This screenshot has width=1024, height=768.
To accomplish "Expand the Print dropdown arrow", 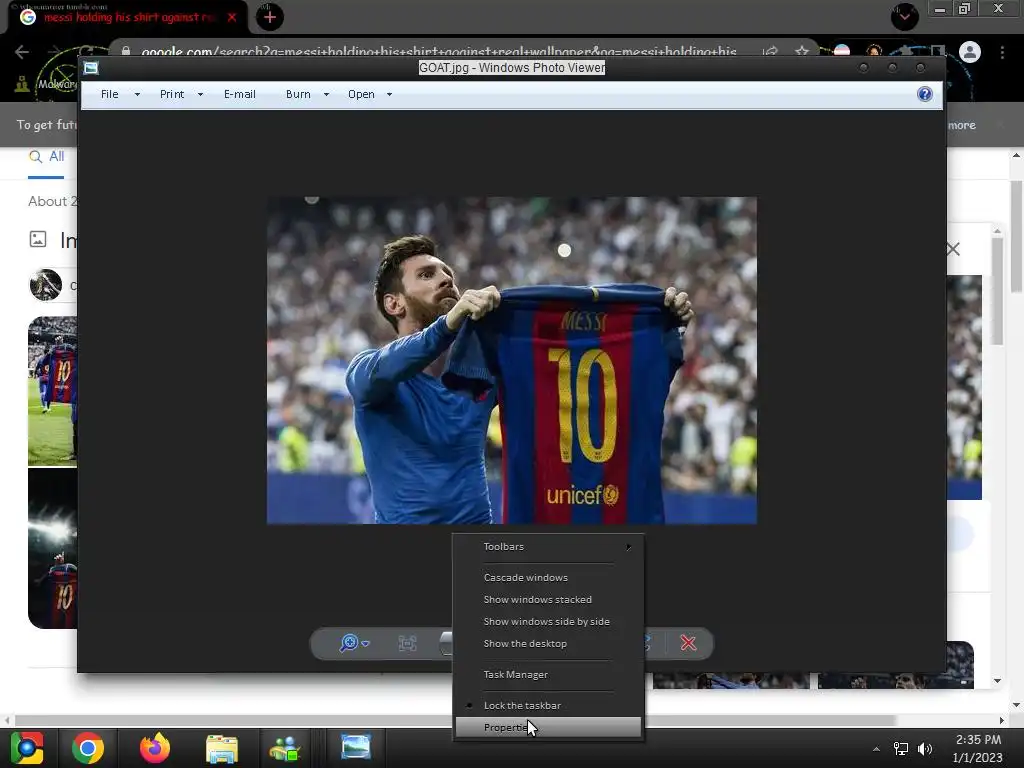I will [200, 95].
